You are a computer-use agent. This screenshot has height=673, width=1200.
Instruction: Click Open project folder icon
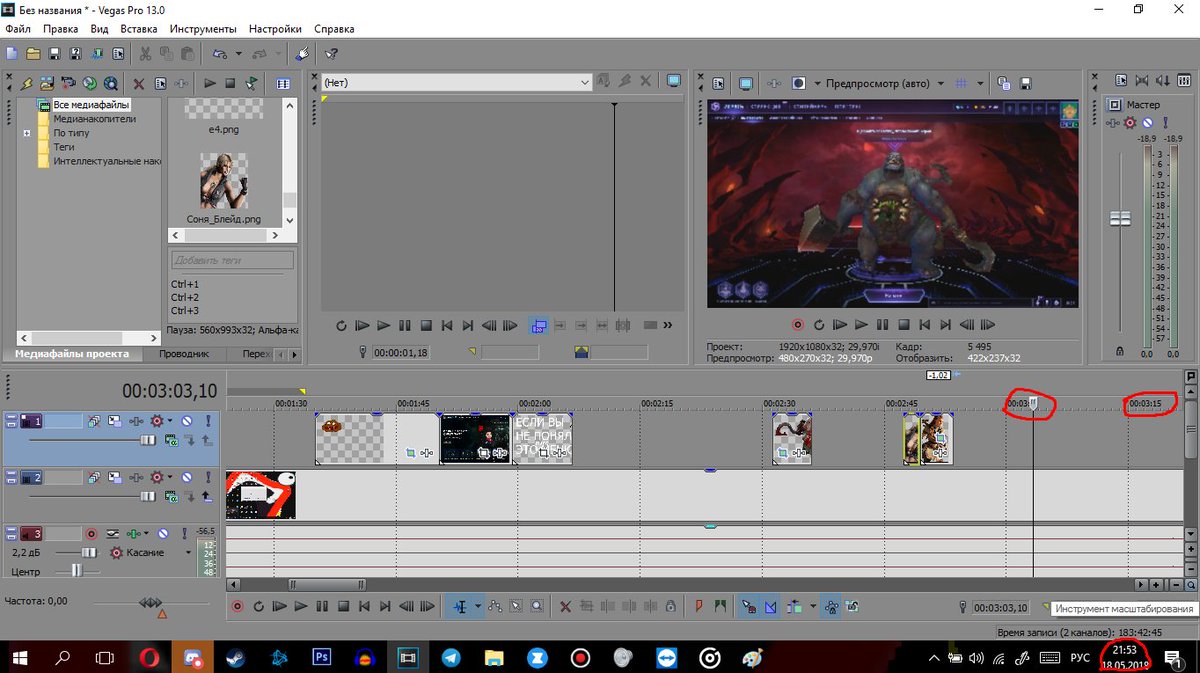pyautogui.click(x=33, y=53)
